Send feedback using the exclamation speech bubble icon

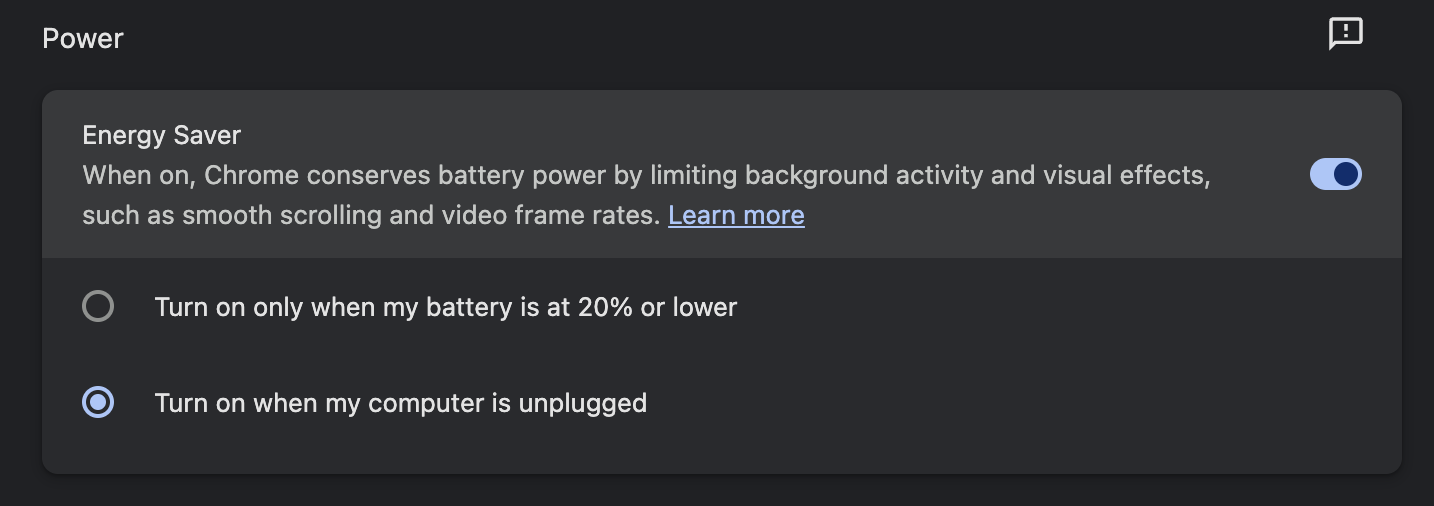click(x=1345, y=34)
